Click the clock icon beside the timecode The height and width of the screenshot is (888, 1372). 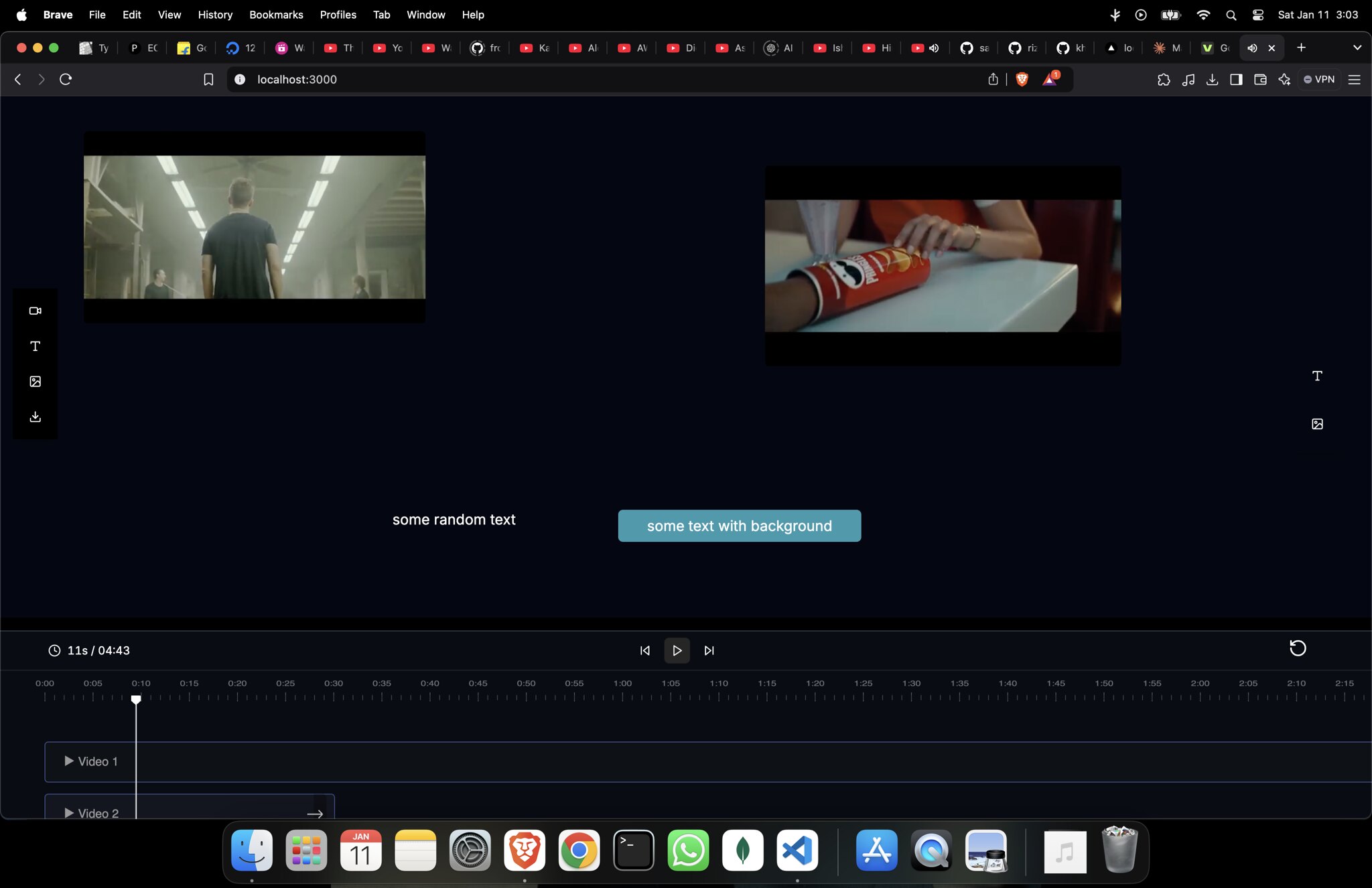click(54, 650)
